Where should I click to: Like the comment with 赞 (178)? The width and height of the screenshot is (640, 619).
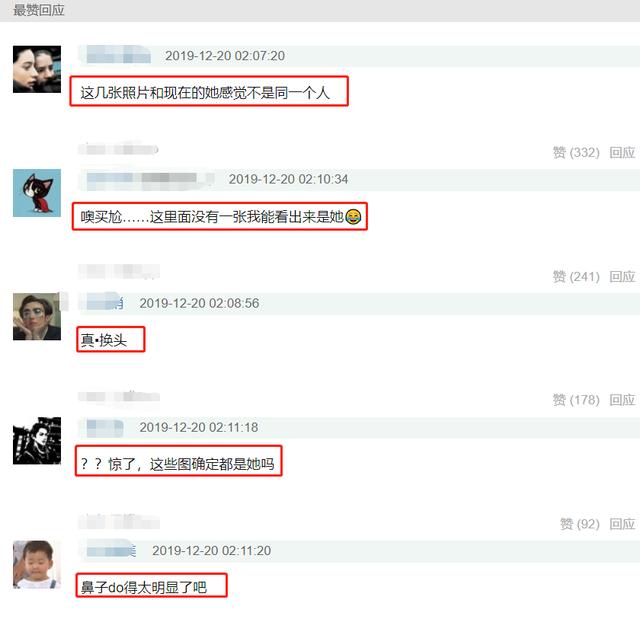point(576,400)
